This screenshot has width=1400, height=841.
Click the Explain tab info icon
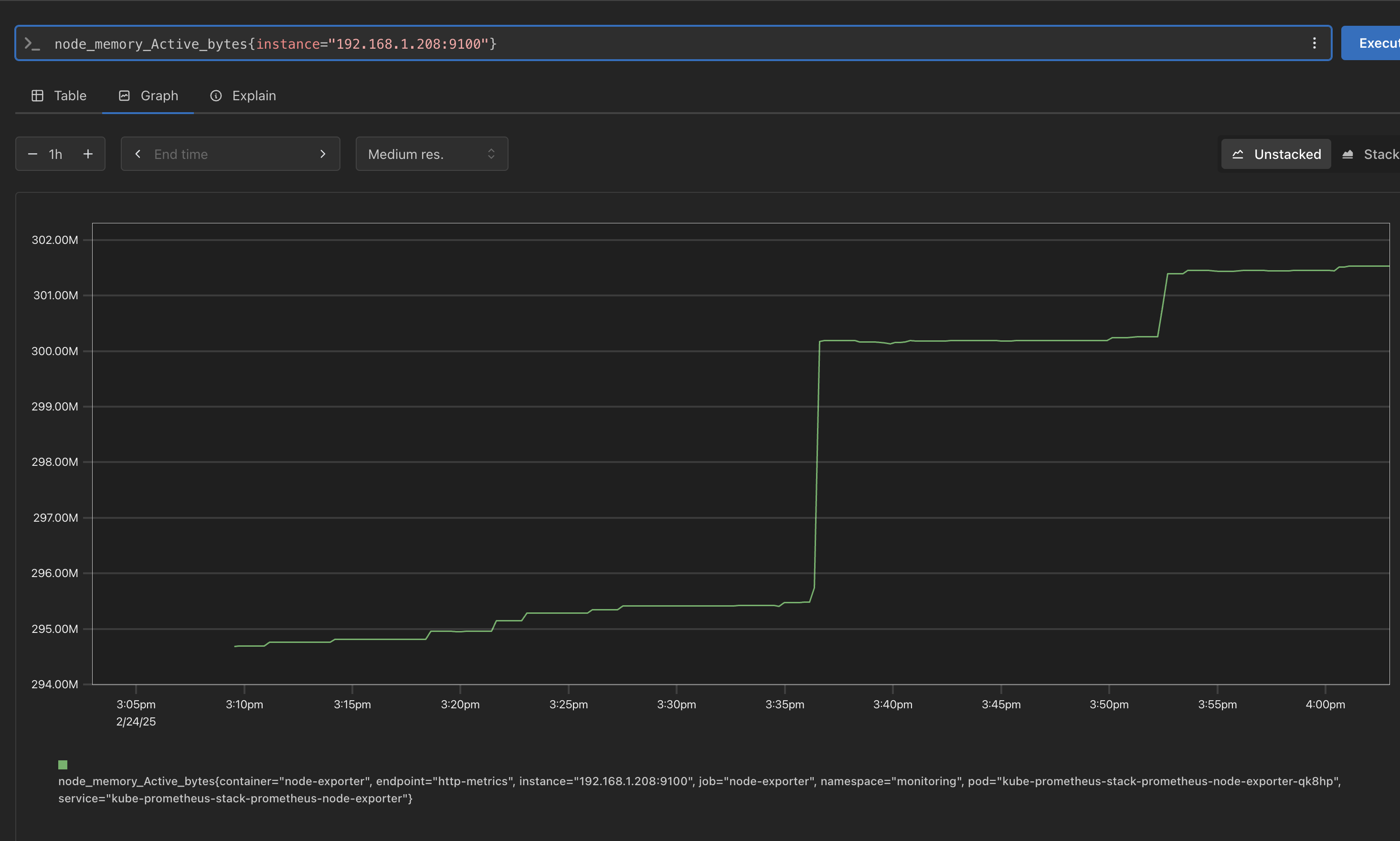click(x=216, y=96)
